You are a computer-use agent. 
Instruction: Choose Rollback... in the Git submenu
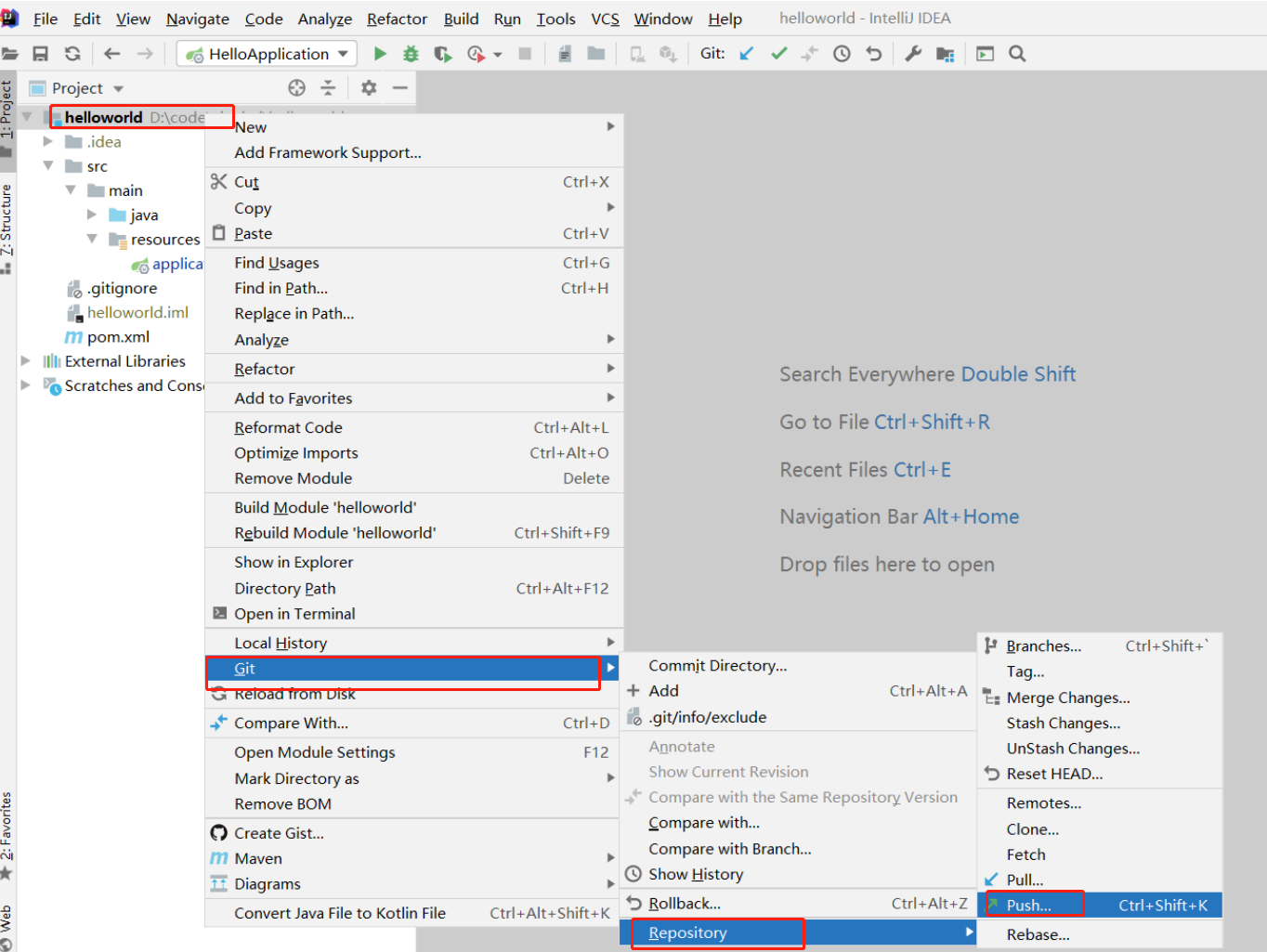[x=798, y=904]
